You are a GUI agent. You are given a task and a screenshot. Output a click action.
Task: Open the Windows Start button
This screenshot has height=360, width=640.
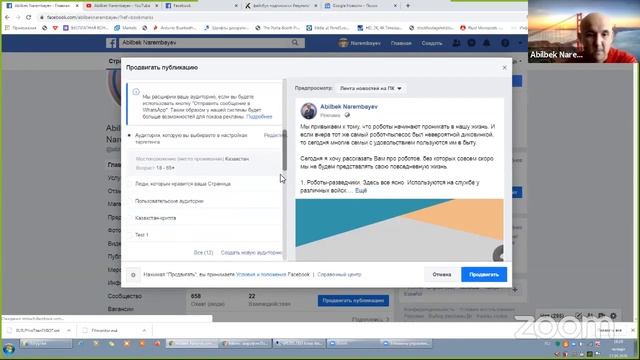tap(9, 349)
